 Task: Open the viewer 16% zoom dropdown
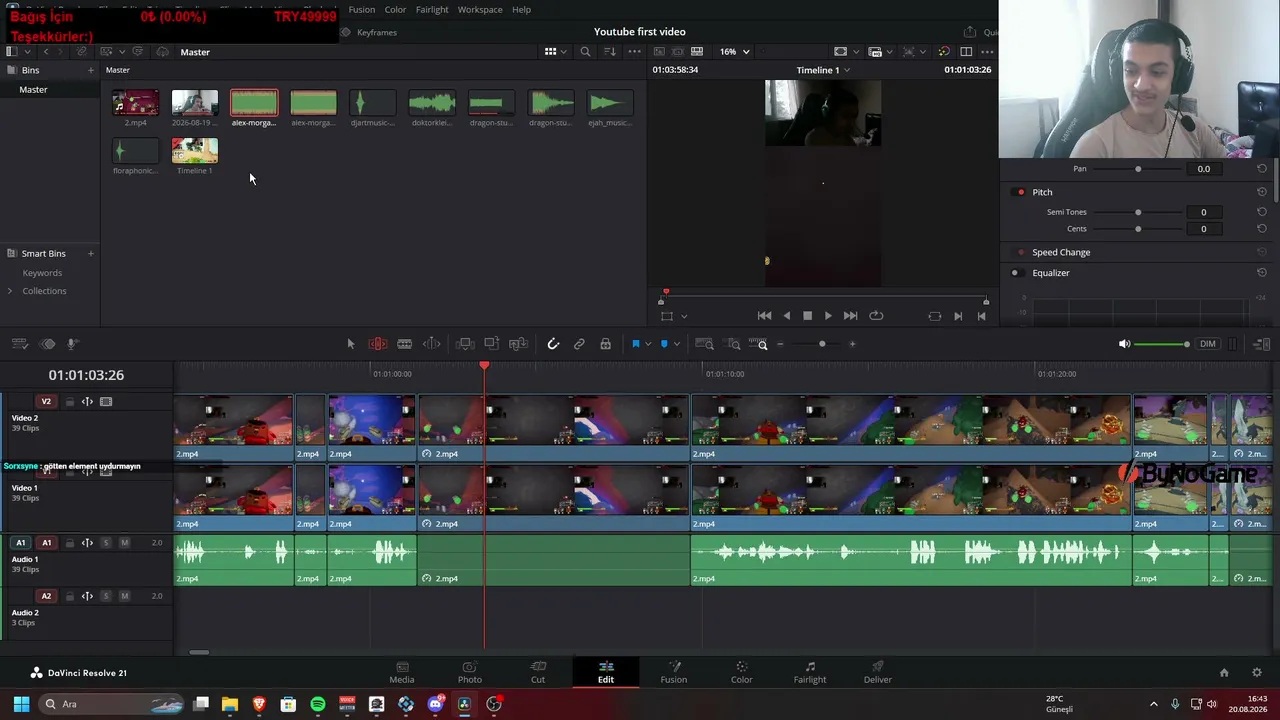(x=735, y=52)
